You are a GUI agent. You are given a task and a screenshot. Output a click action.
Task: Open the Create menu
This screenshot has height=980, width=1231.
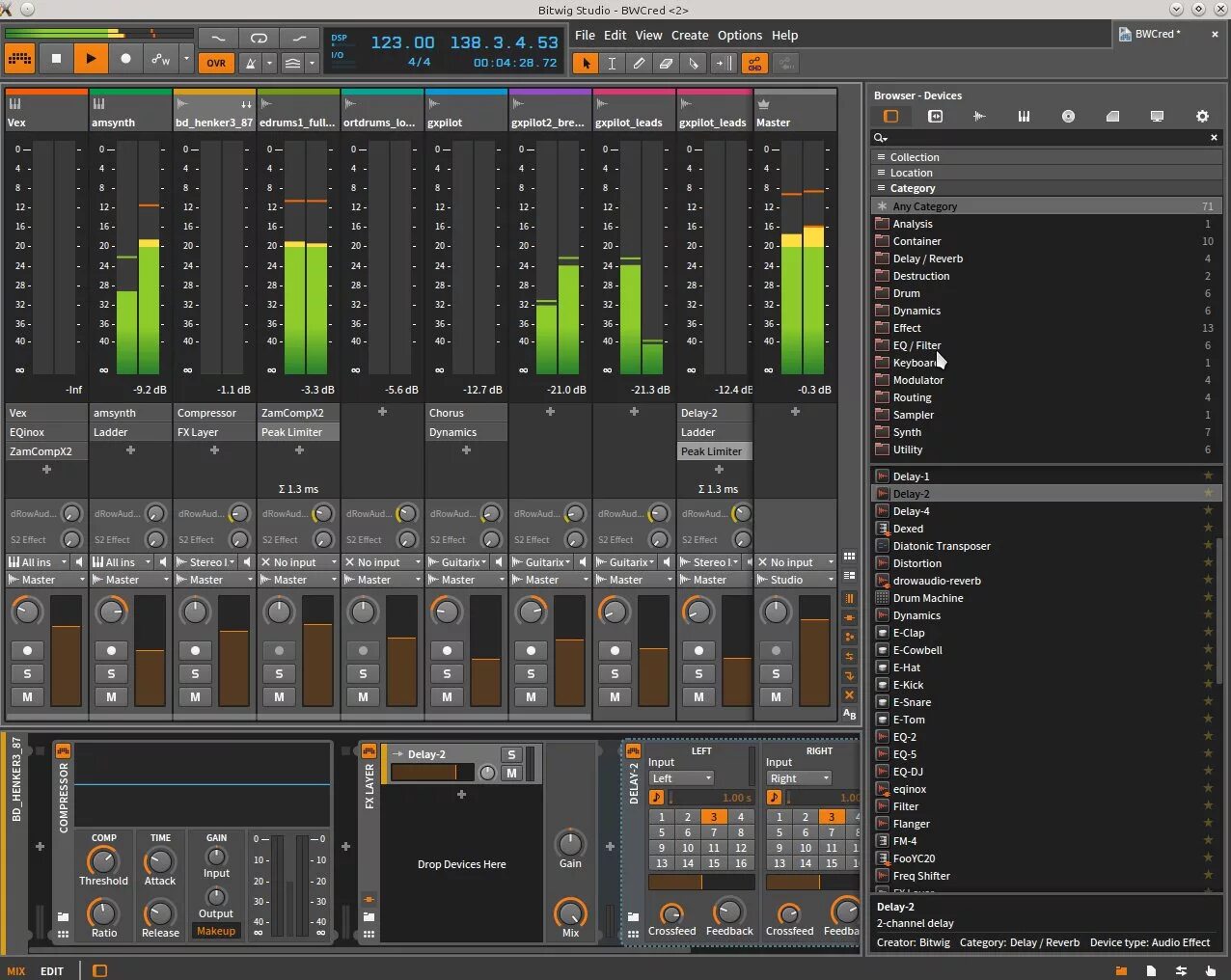click(690, 35)
